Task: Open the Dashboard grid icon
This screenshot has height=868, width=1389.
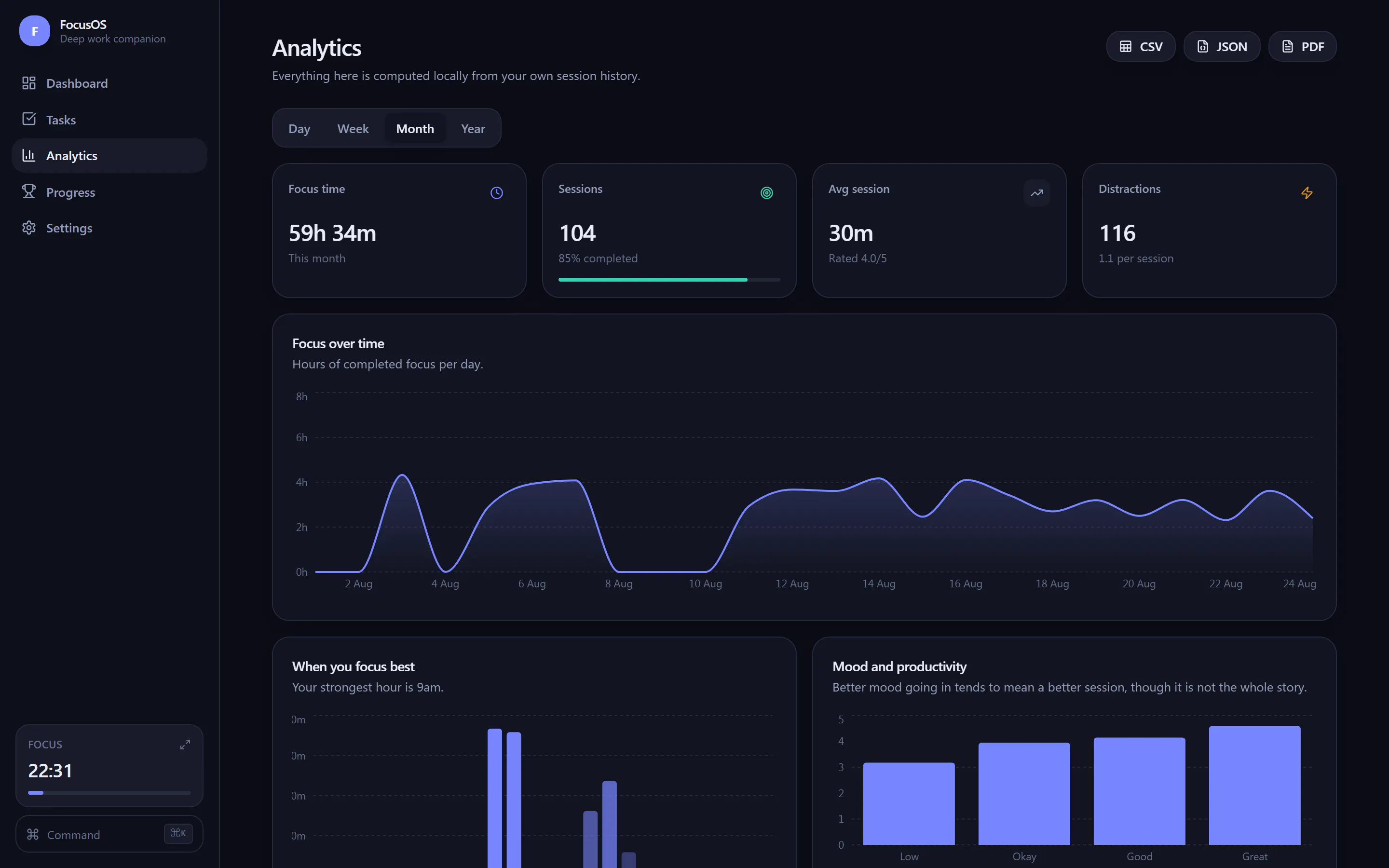Action: 29,83
